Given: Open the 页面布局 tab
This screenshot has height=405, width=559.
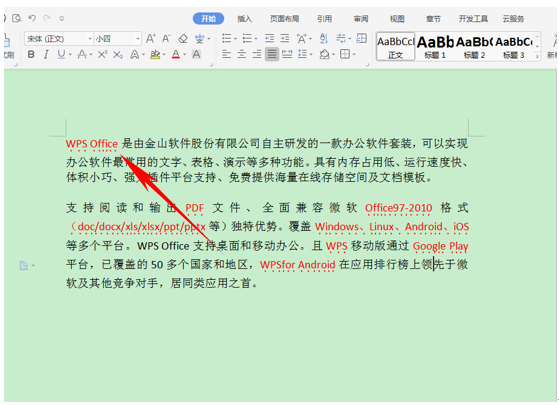Looking at the screenshot, I should click(284, 19).
